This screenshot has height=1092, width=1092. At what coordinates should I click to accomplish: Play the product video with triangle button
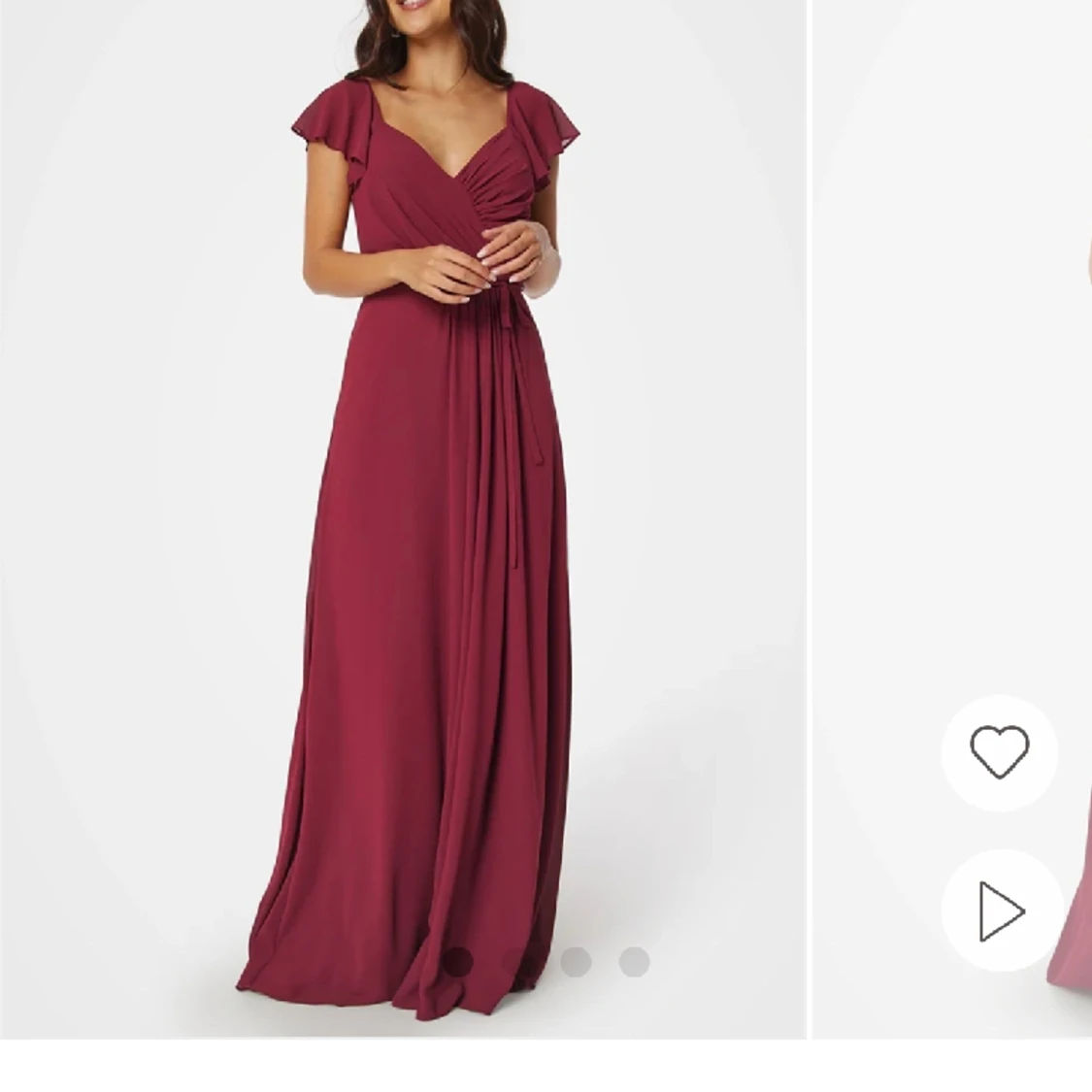(x=1002, y=910)
